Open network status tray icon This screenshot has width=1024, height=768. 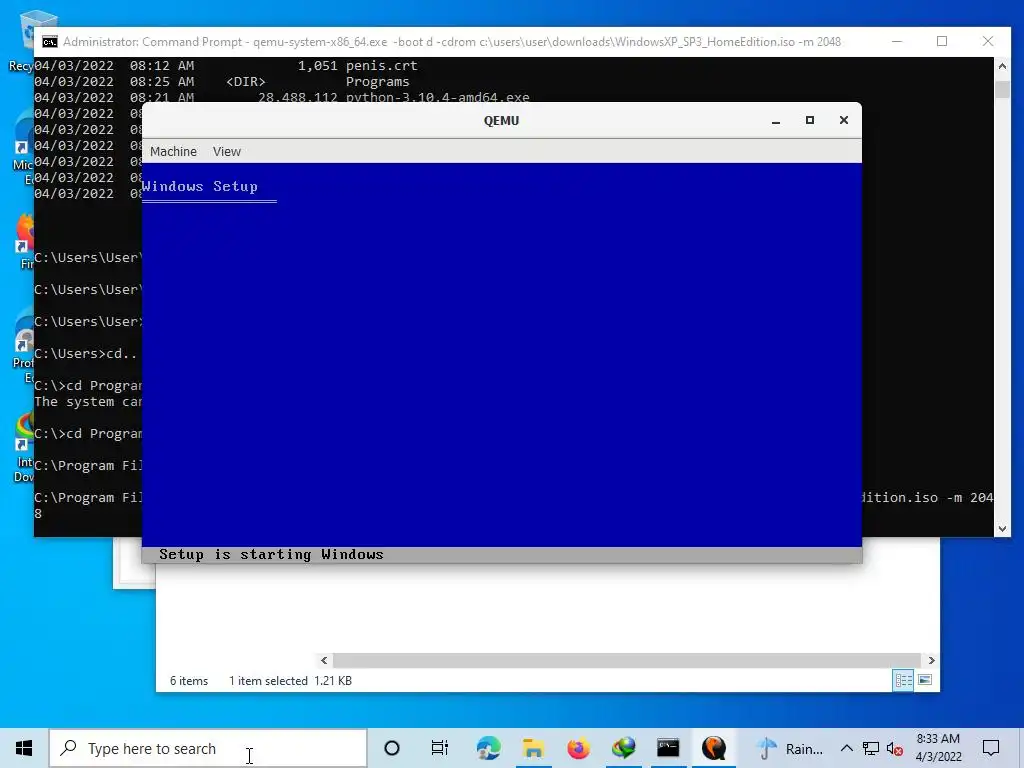pos(871,748)
